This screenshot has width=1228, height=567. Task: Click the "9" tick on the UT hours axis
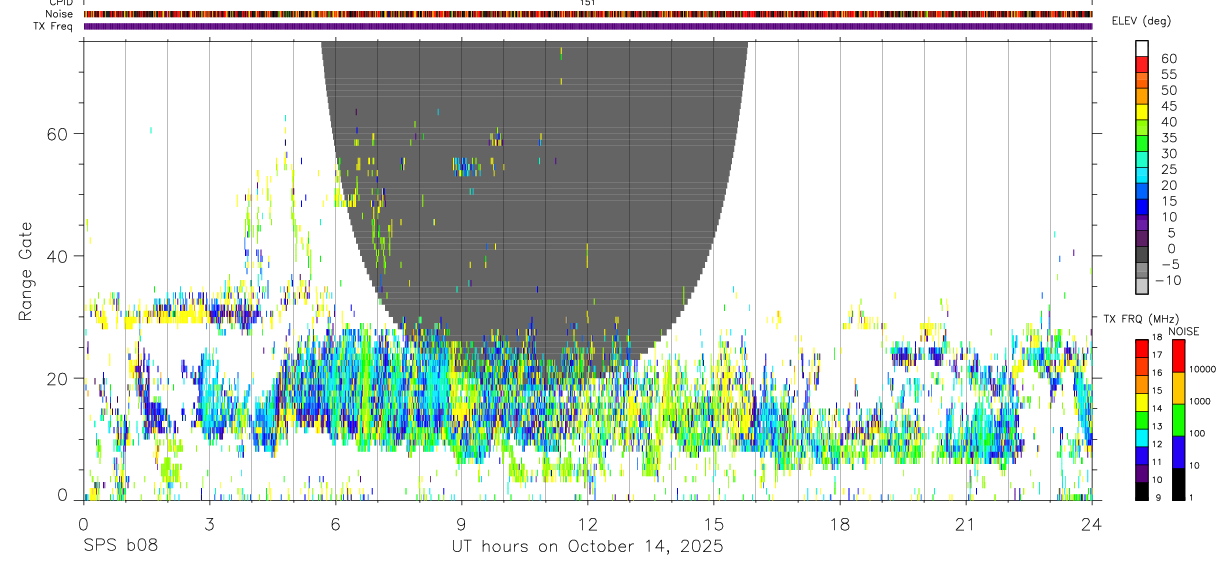pos(461,524)
